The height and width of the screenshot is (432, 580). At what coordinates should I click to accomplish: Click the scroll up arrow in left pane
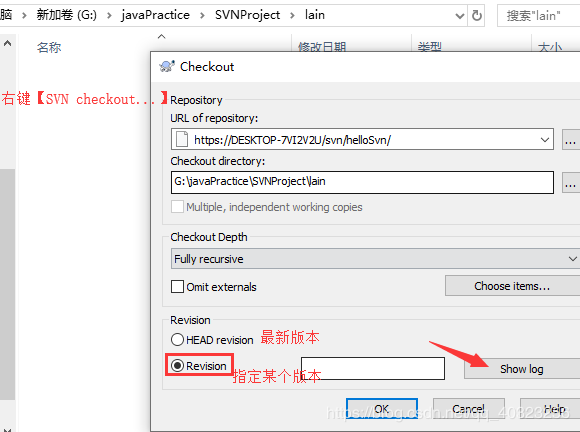[7, 43]
